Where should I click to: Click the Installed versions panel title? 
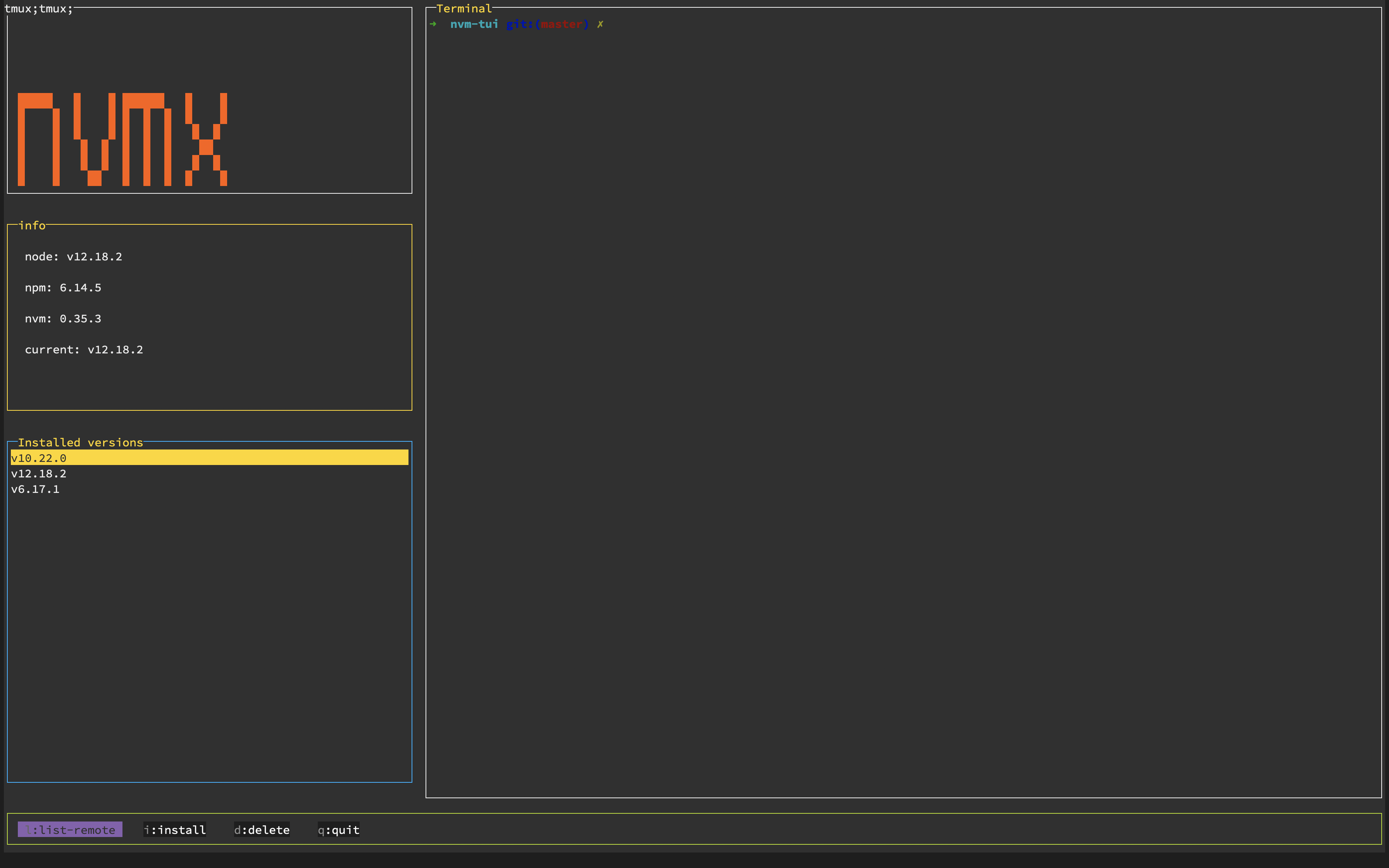coord(80,442)
